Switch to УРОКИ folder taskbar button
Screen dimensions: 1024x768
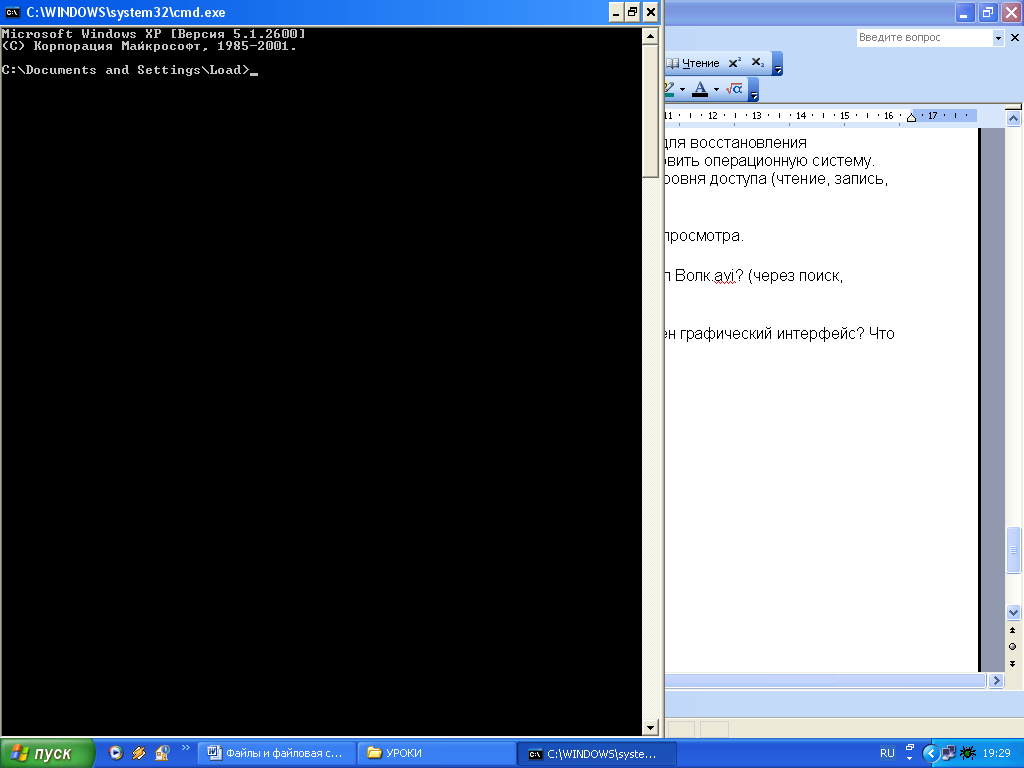click(x=436, y=753)
